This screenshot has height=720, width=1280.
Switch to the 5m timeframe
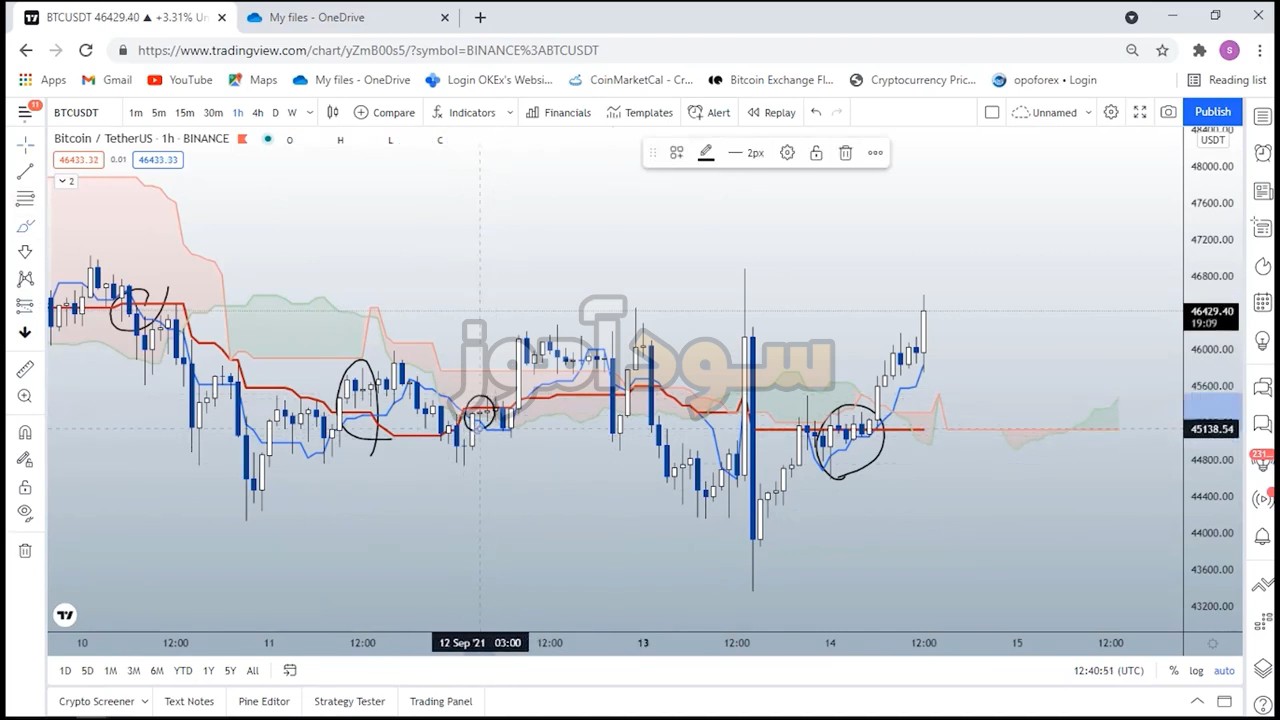pyautogui.click(x=159, y=112)
